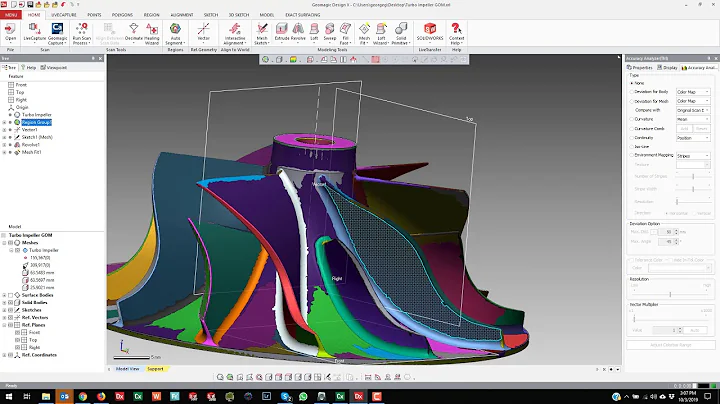The image size is (720, 404).
Task: Switch to the SKETCH ribbon tab
Action: [x=211, y=15]
